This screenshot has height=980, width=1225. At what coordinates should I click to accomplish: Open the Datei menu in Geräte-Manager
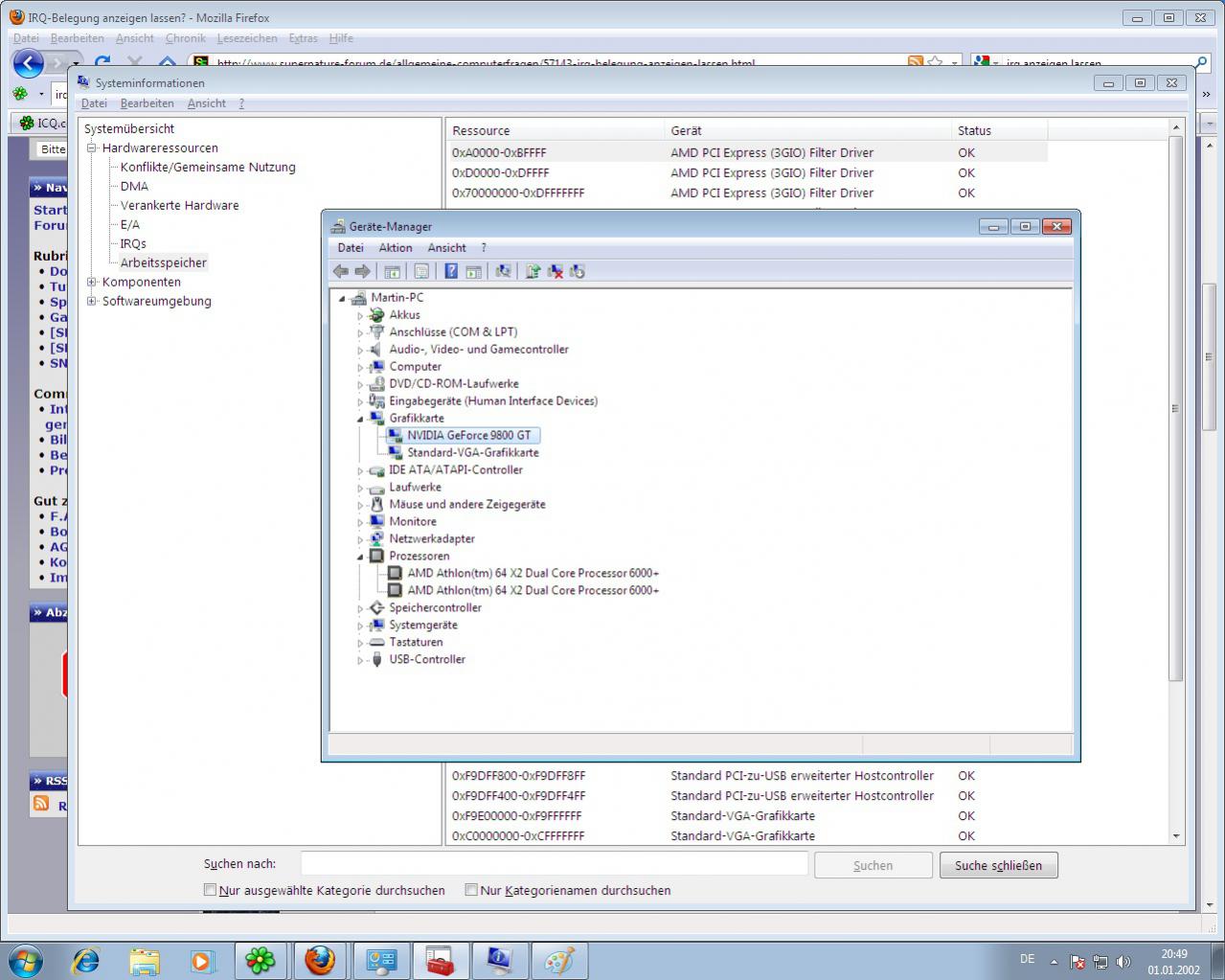pos(351,247)
